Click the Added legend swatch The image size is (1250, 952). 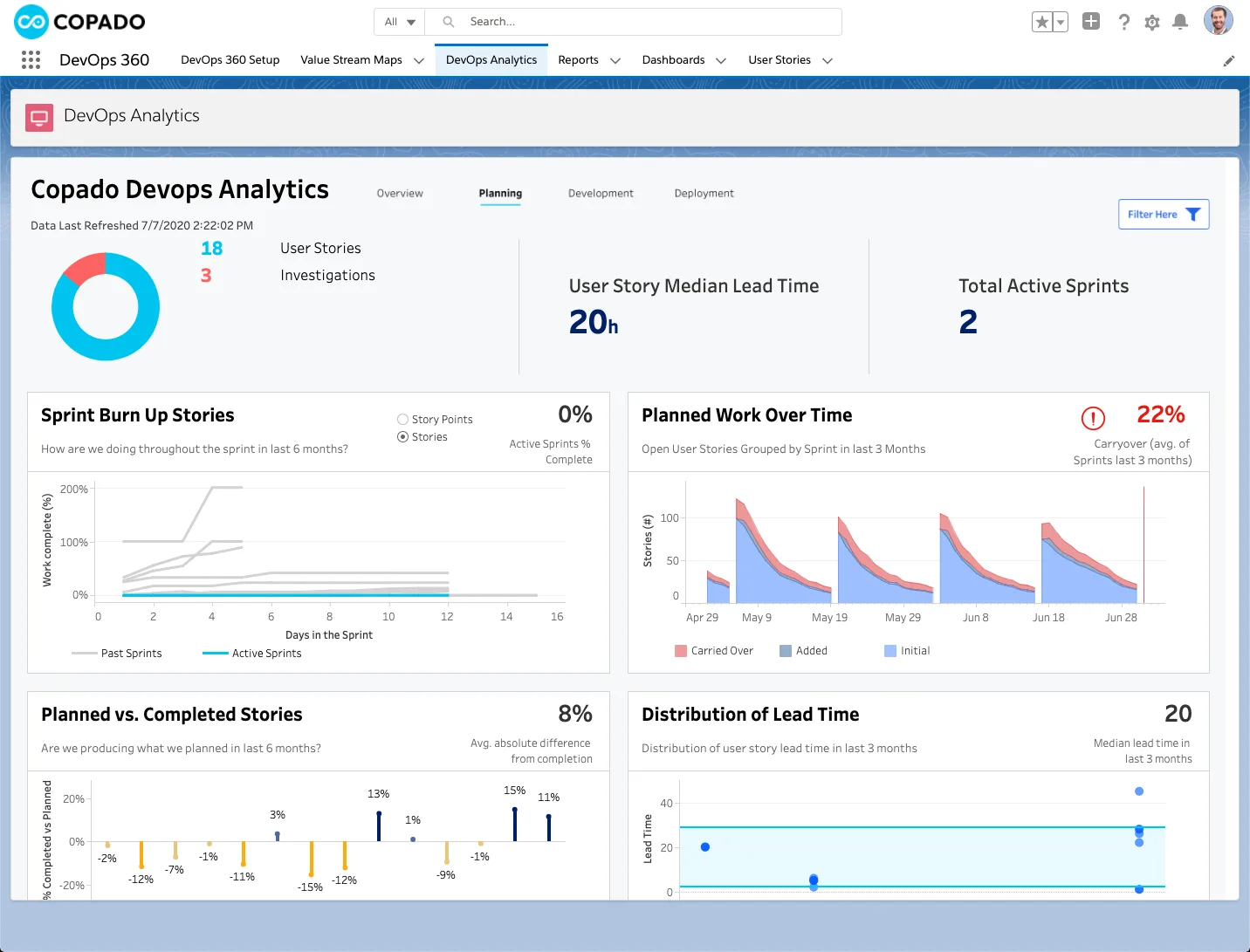786,651
